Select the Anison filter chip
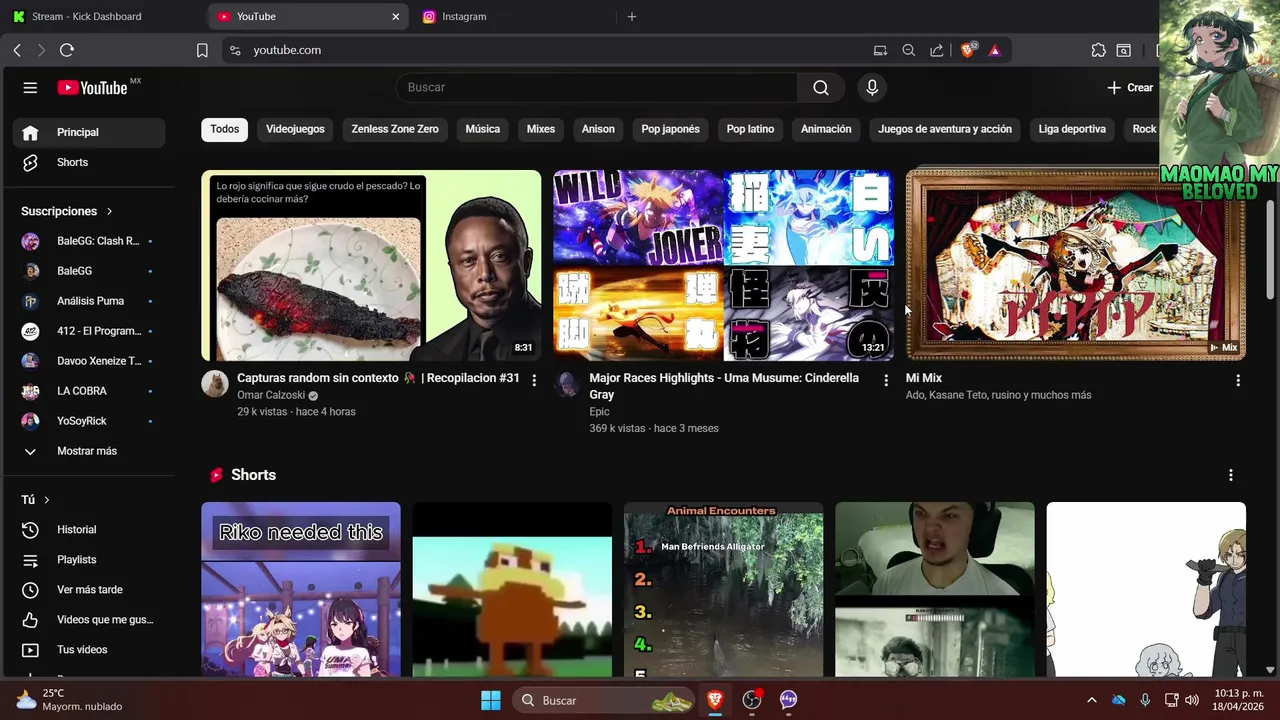Viewport: 1280px width, 720px height. 598,129
